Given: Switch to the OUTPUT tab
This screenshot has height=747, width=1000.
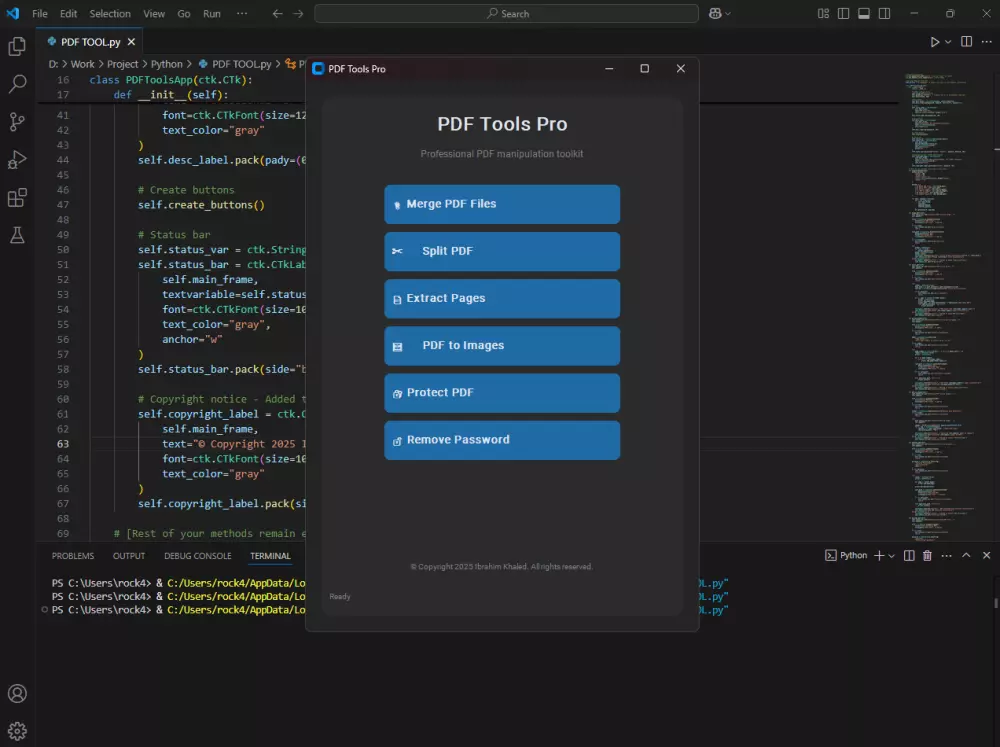Looking at the screenshot, I should [x=128, y=555].
